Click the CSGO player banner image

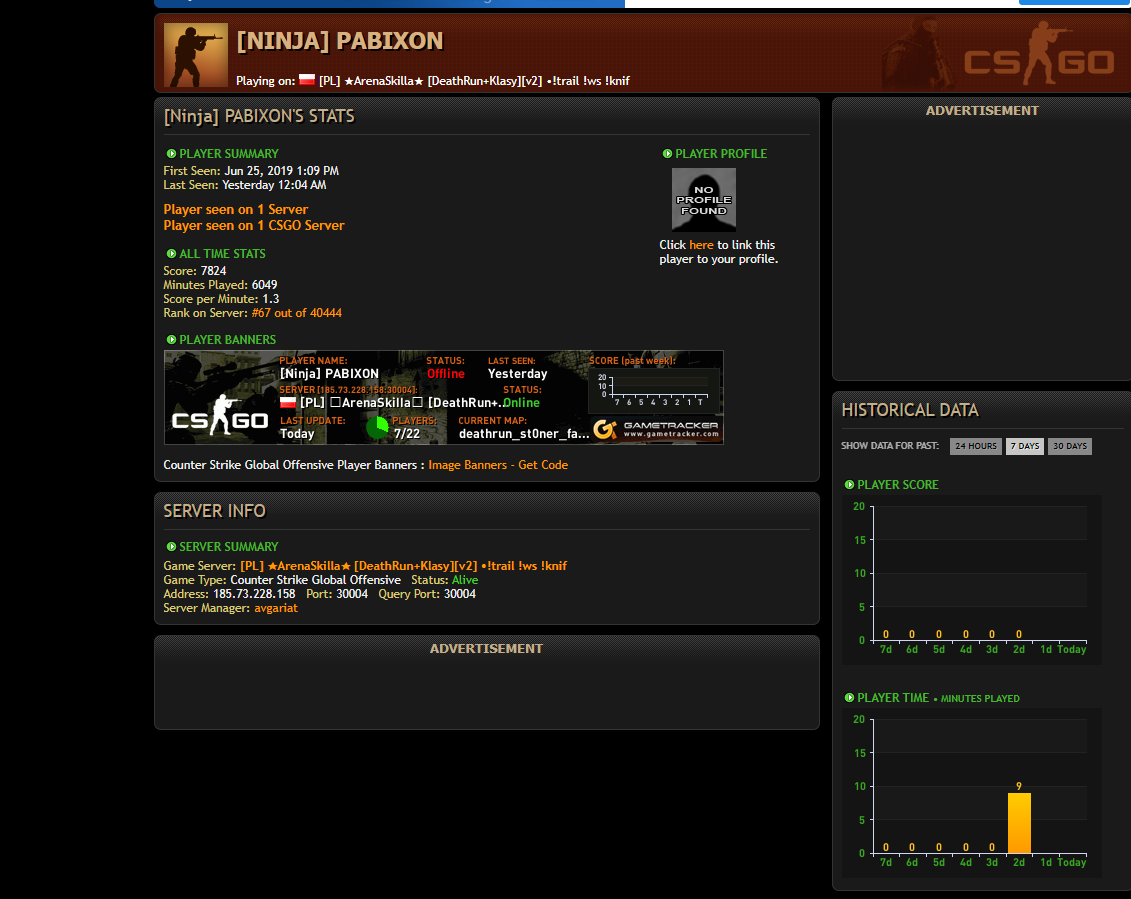444,398
